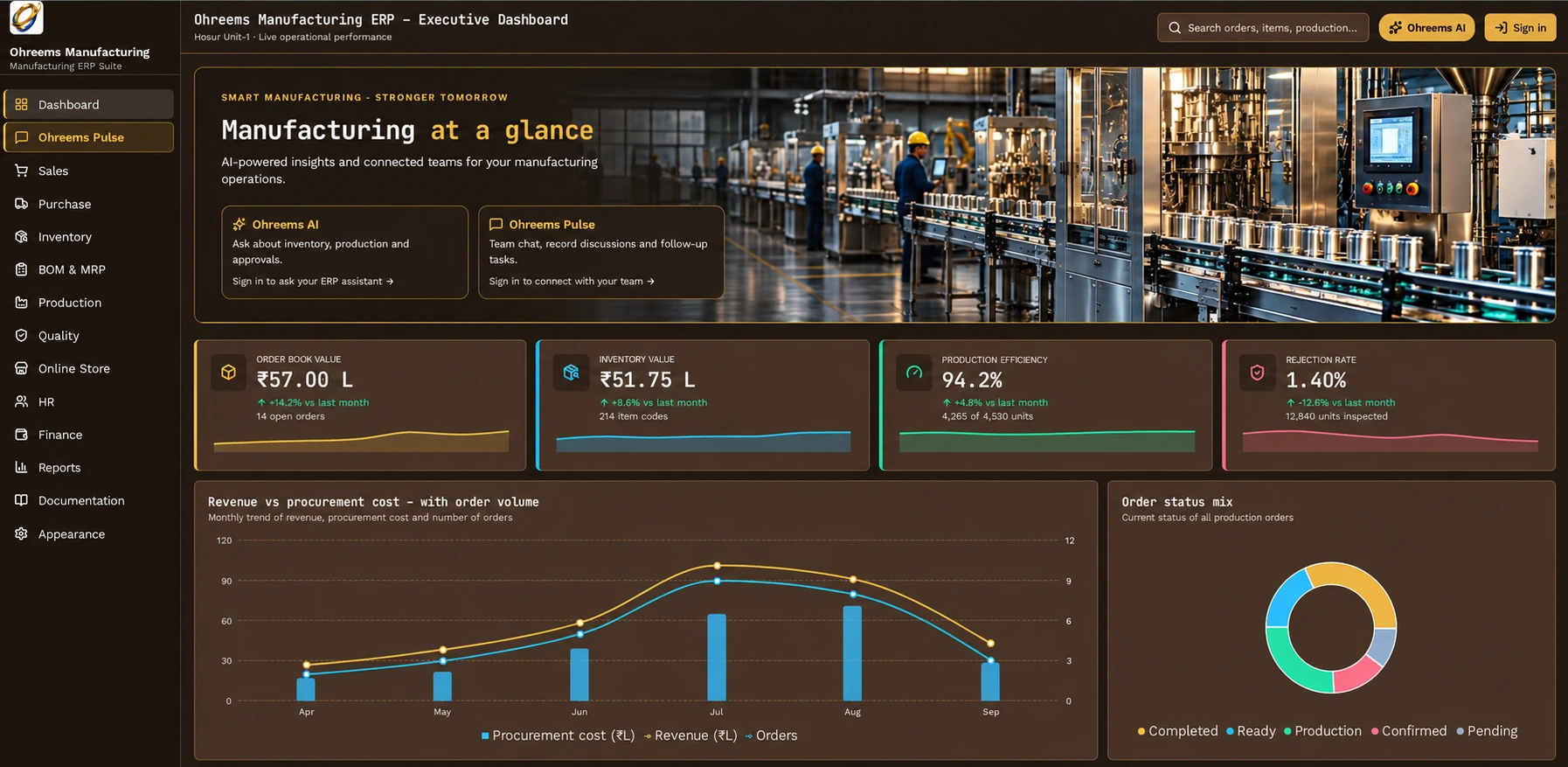The image size is (1568, 767).
Task: Toggle Pending legend in order status mix
Action: (1487, 731)
